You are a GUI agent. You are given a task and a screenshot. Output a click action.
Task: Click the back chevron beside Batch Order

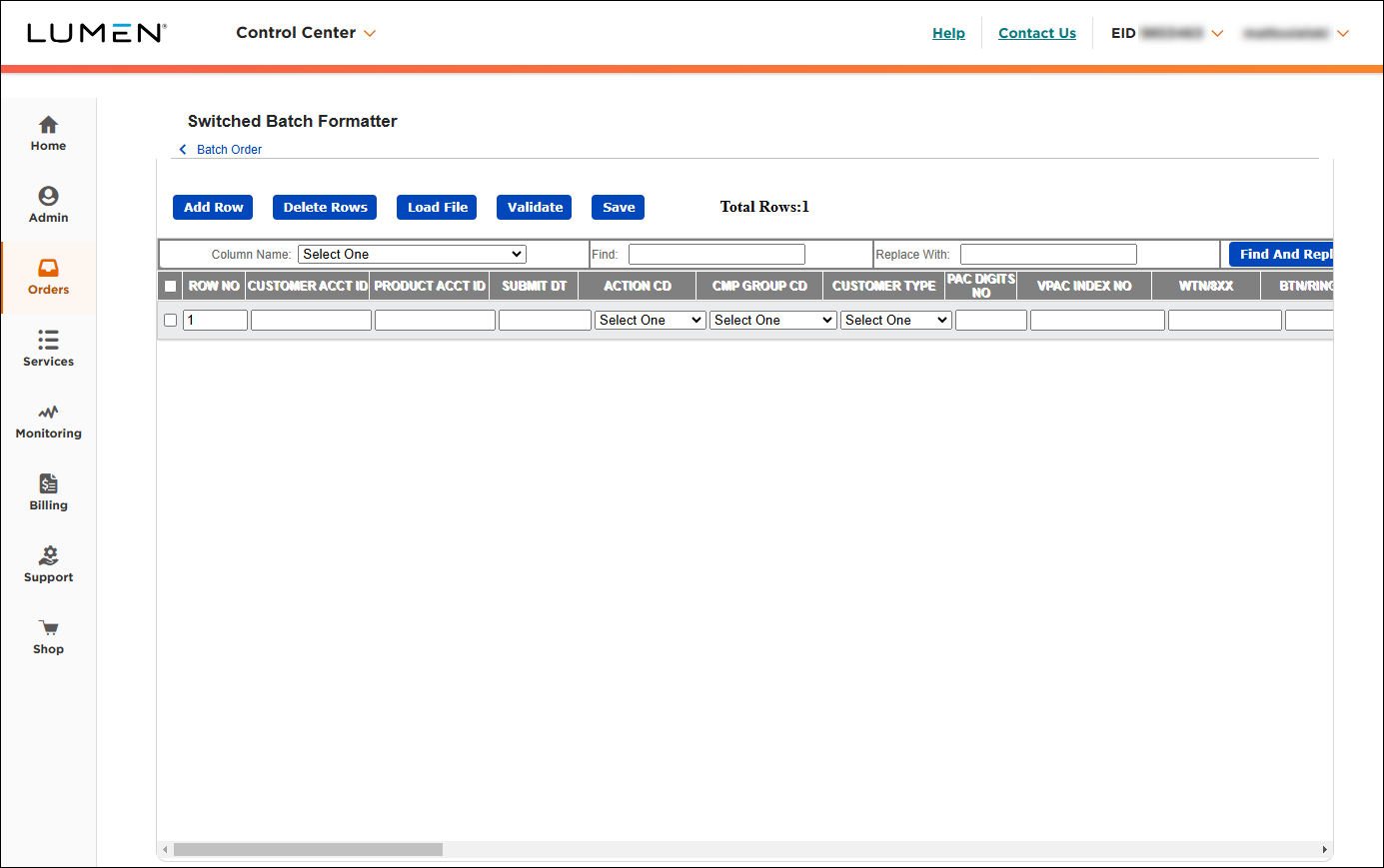click(x=183, y=150)
